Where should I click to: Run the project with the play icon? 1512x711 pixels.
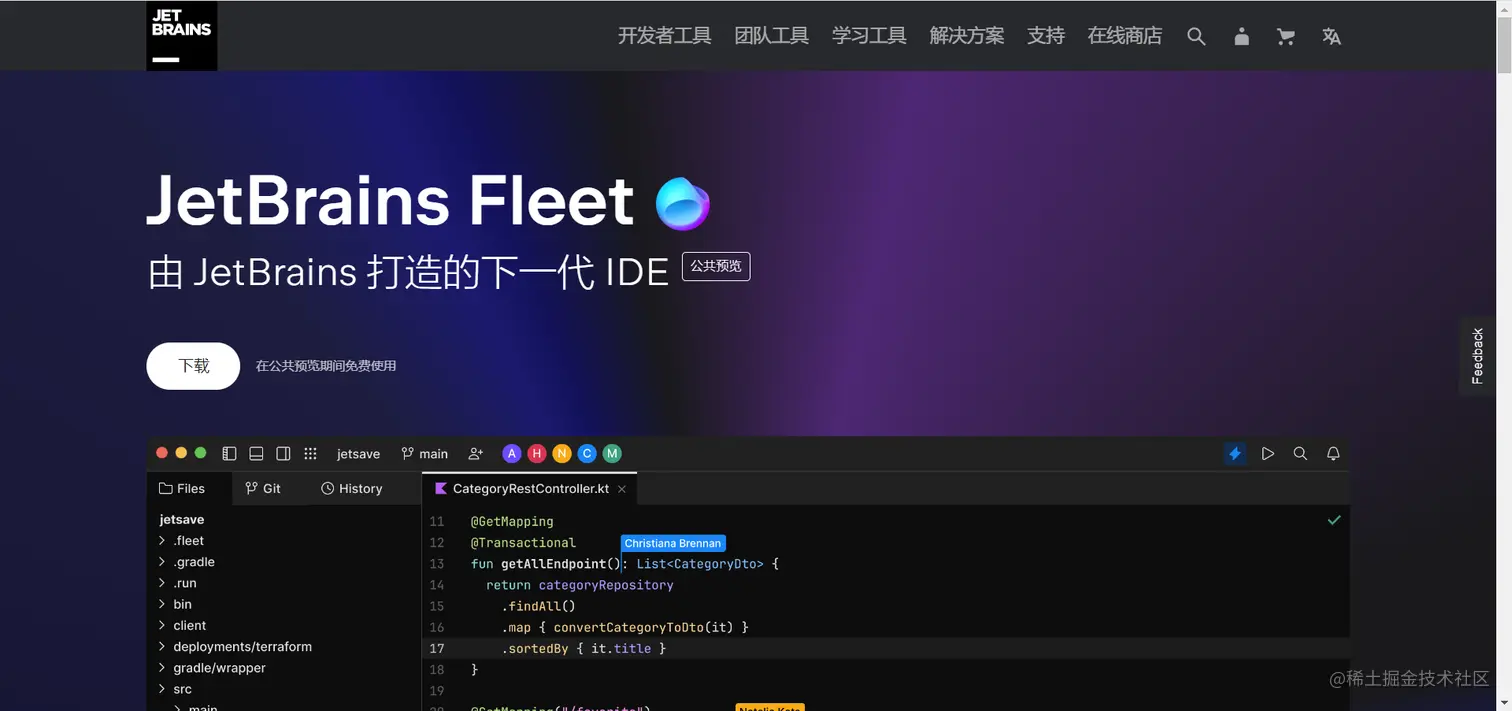1268,453
